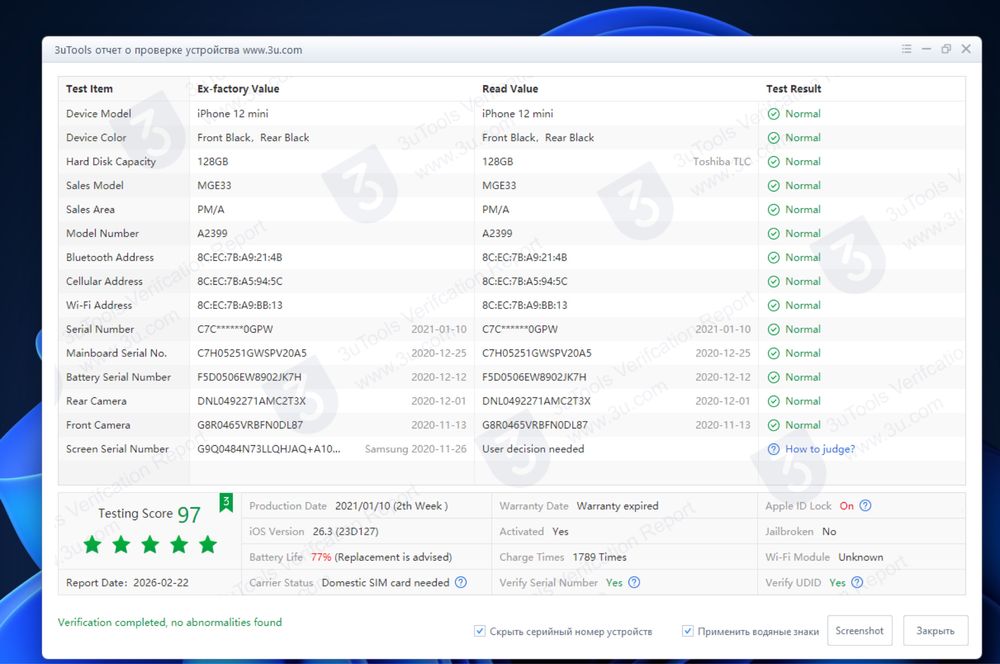Click the Battery Life 77% value

click(321, 557)
